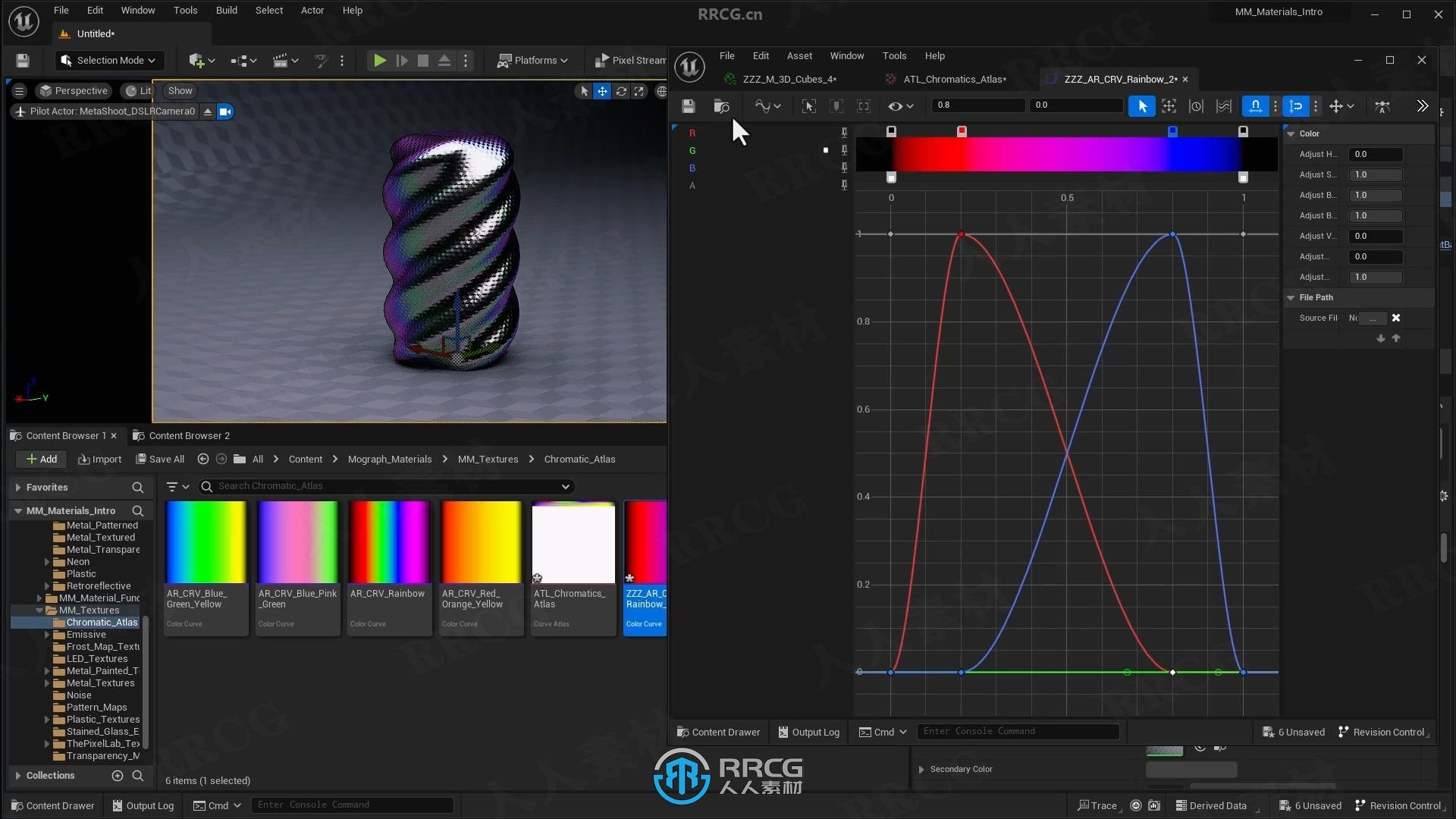Open the Asset menu
The image size is (1456, 819).
click(x=800, y=55)
